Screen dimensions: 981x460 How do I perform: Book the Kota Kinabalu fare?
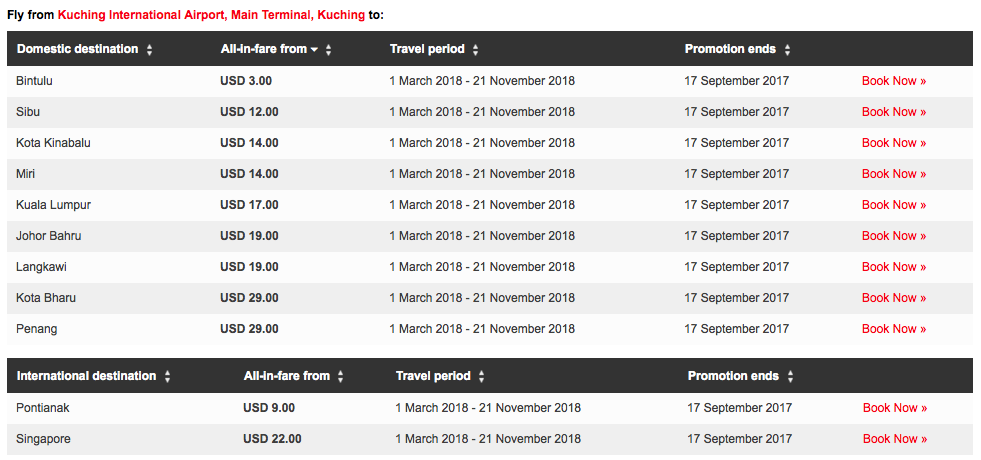[893, 143]
